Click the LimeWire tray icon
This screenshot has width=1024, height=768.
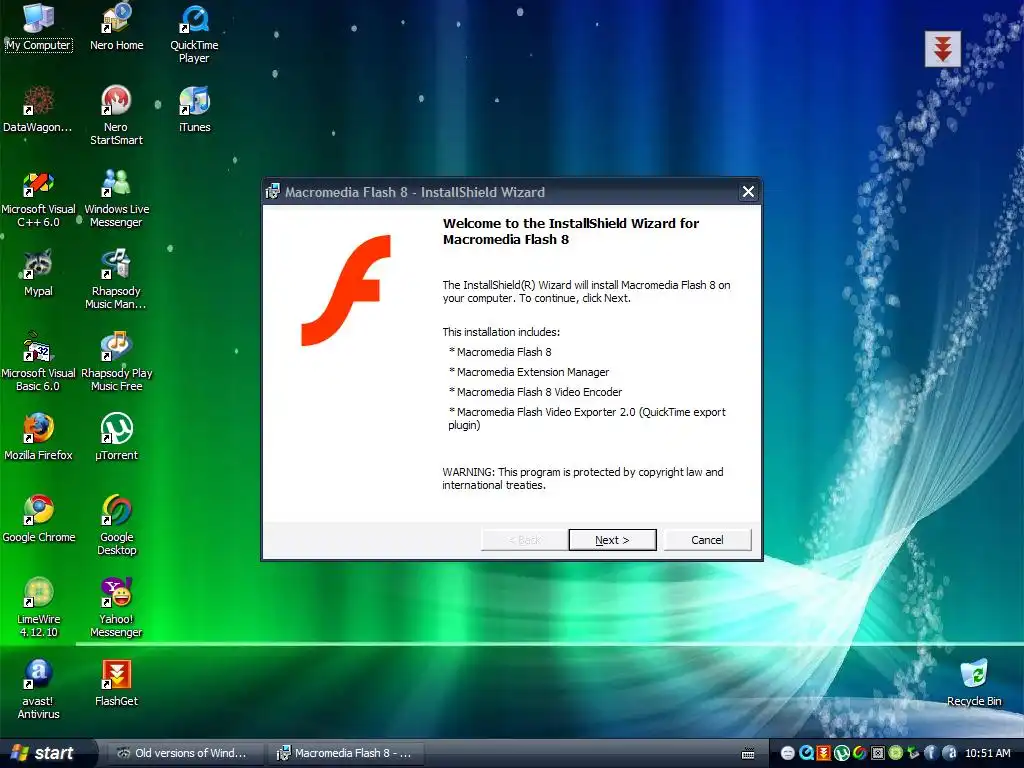point(895,753)
